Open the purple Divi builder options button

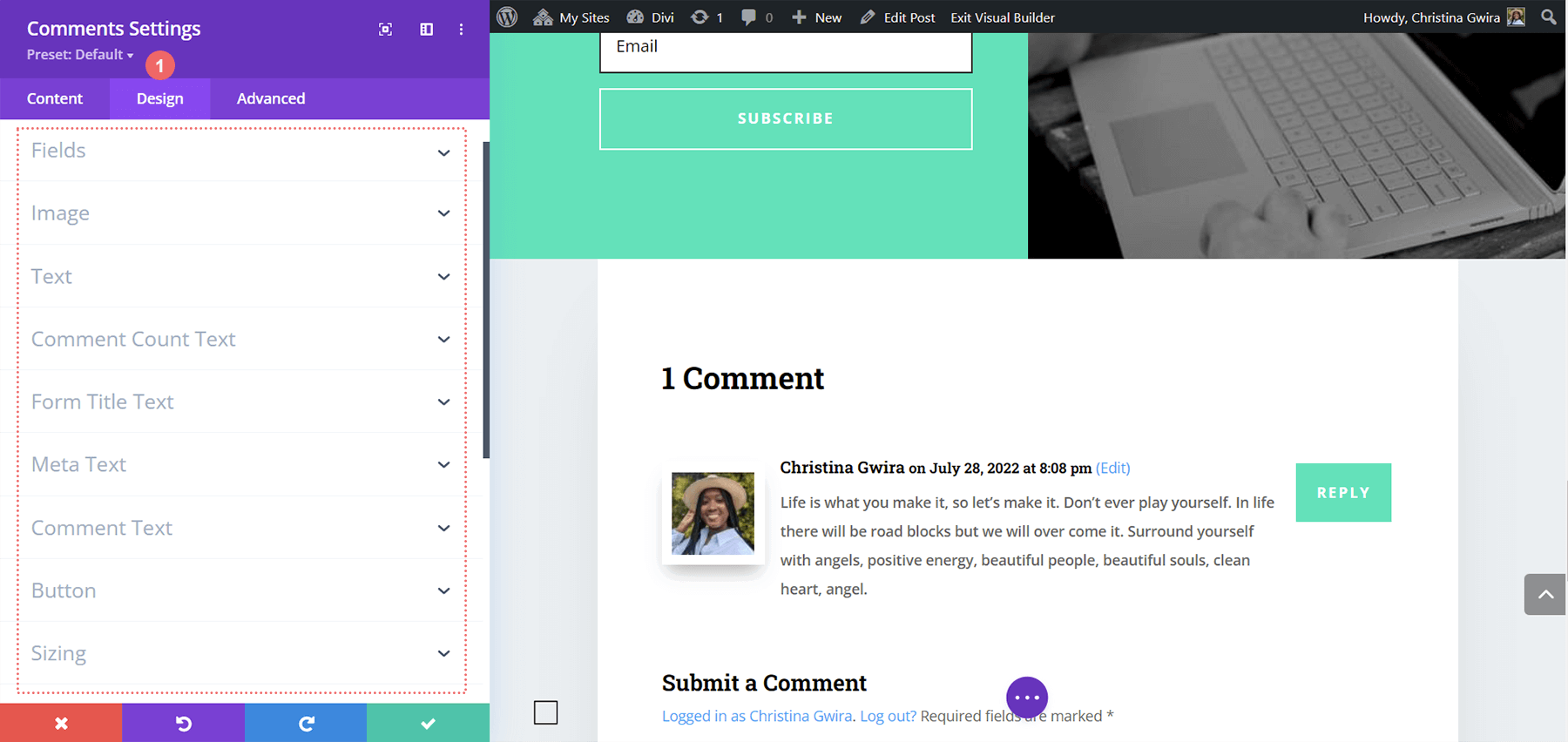[1026, 697]
